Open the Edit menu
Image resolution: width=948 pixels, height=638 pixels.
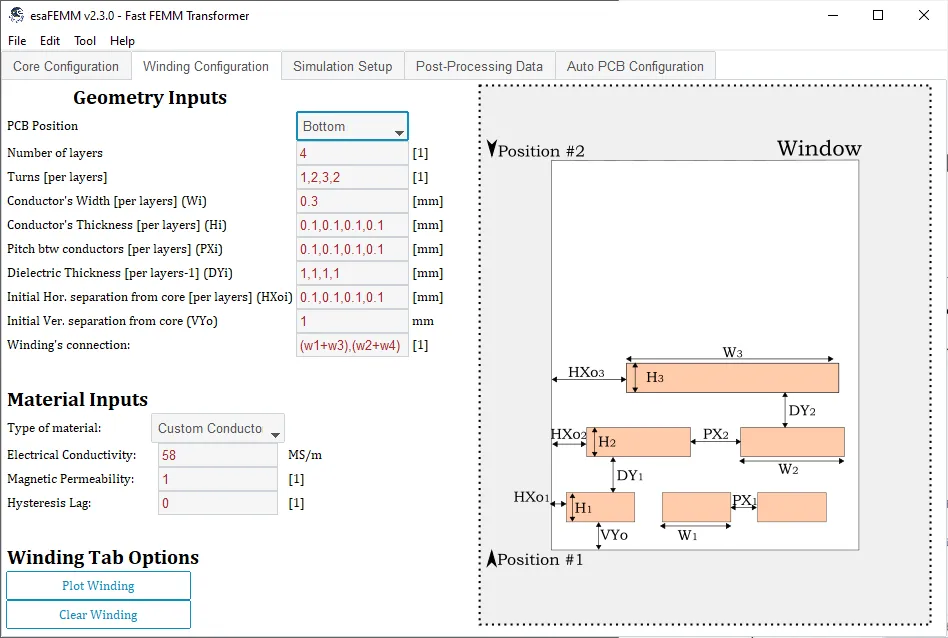coord(50,41)
